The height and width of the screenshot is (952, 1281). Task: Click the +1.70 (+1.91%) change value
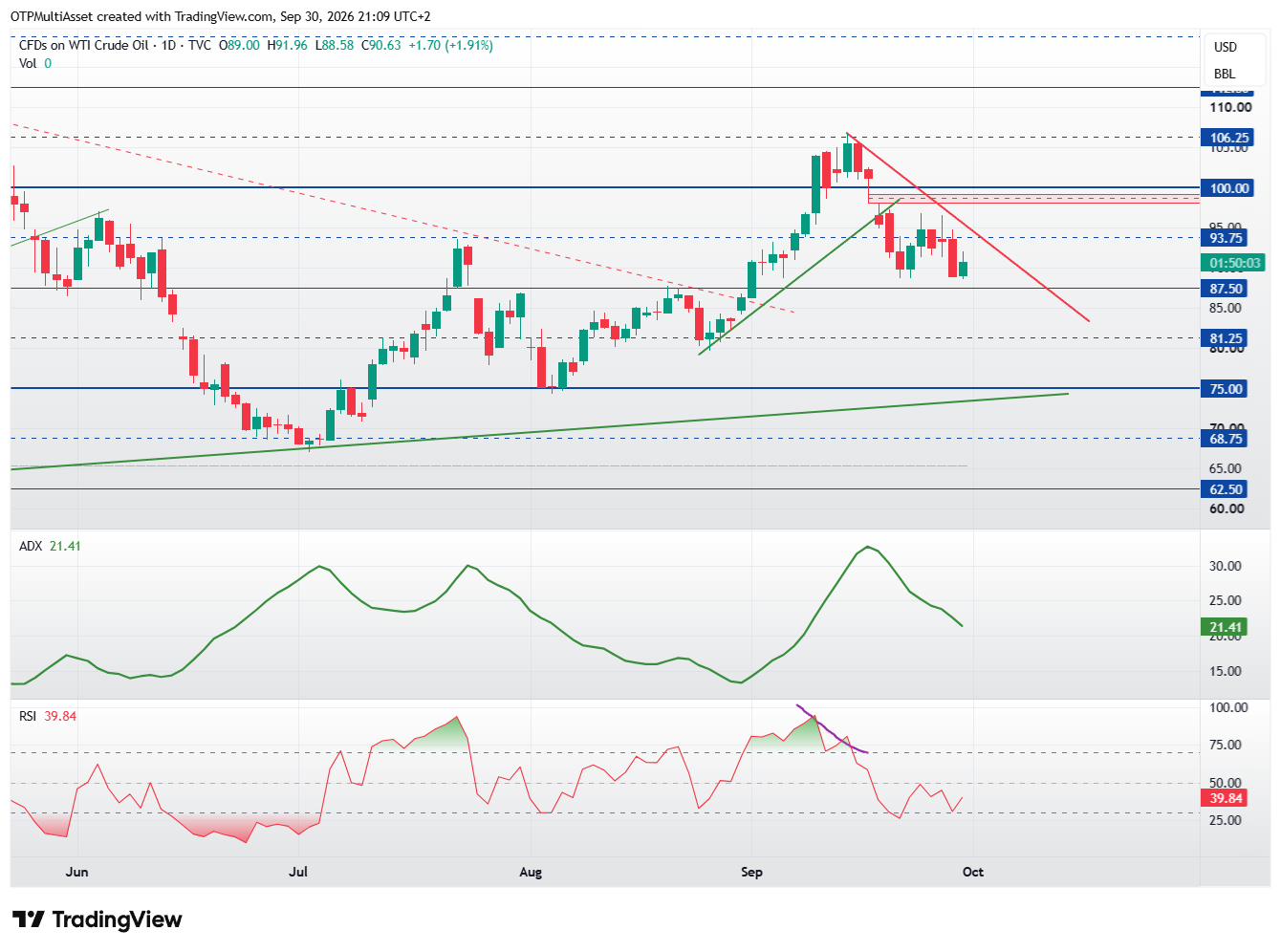pyautogui.click(x=450, y=45)
